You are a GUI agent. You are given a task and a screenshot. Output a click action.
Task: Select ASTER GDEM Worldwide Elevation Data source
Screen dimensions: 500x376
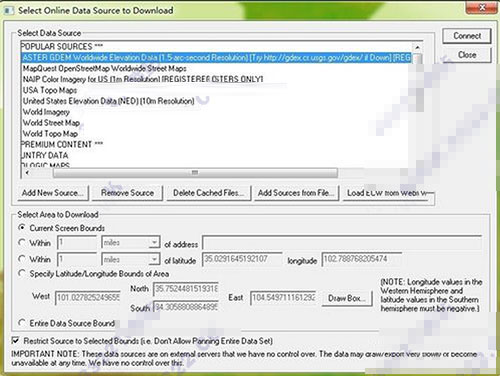click(216, 58)
